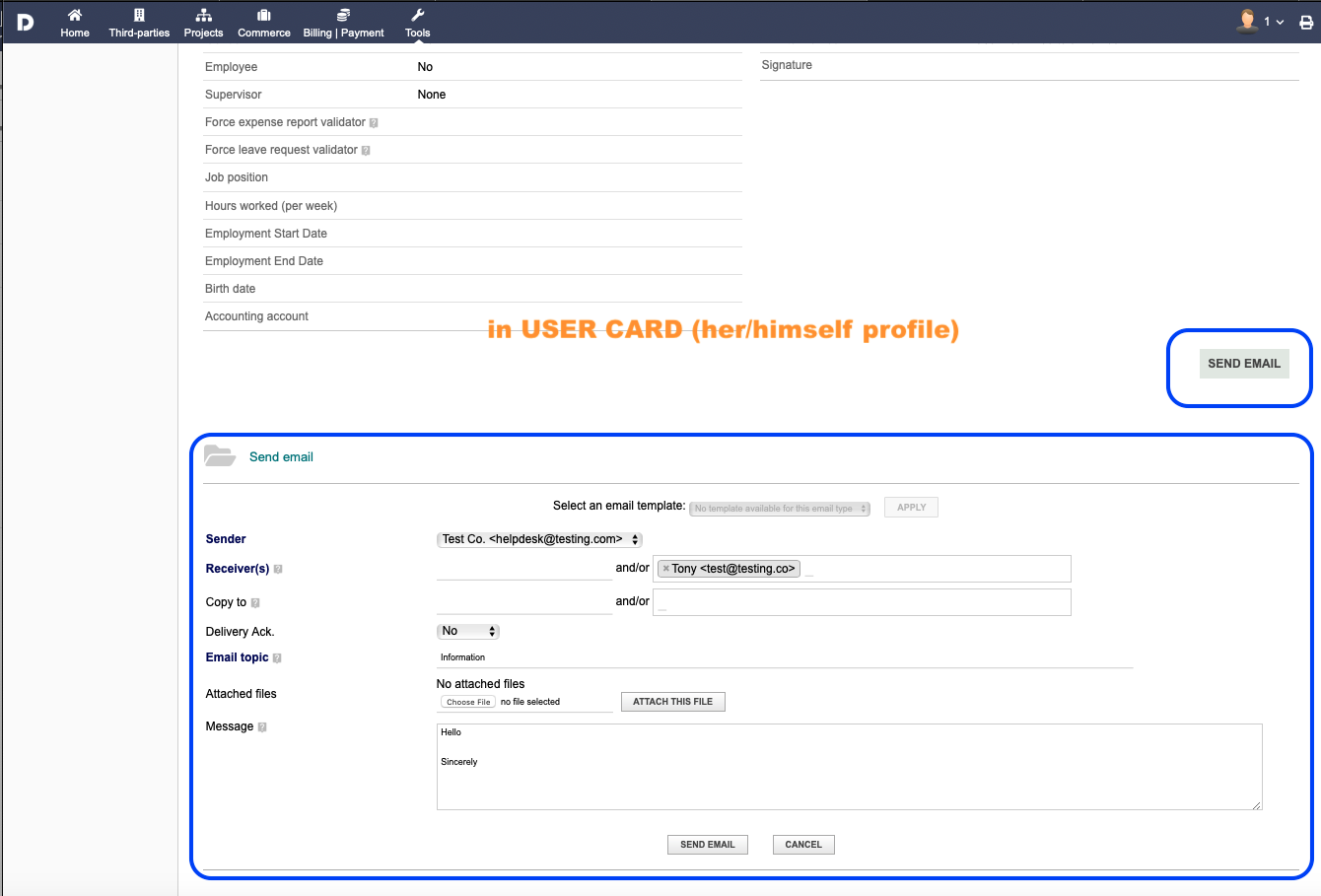1321x896 pixels.
Task: Open the Home menu icon
Action: (x=75, y=15)
